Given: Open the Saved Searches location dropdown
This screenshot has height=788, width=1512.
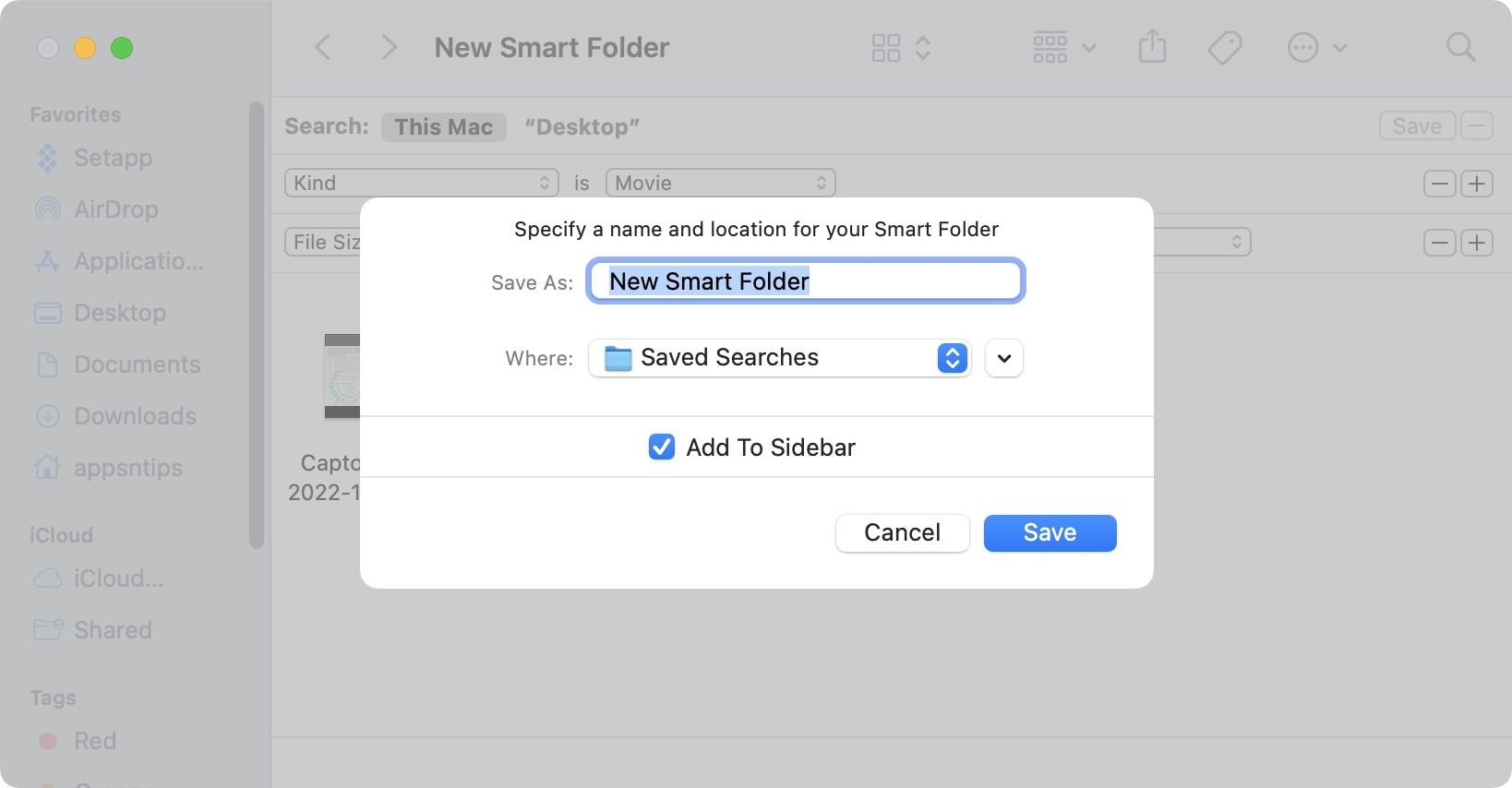Looking at the screenshot, I should [779, 358].
